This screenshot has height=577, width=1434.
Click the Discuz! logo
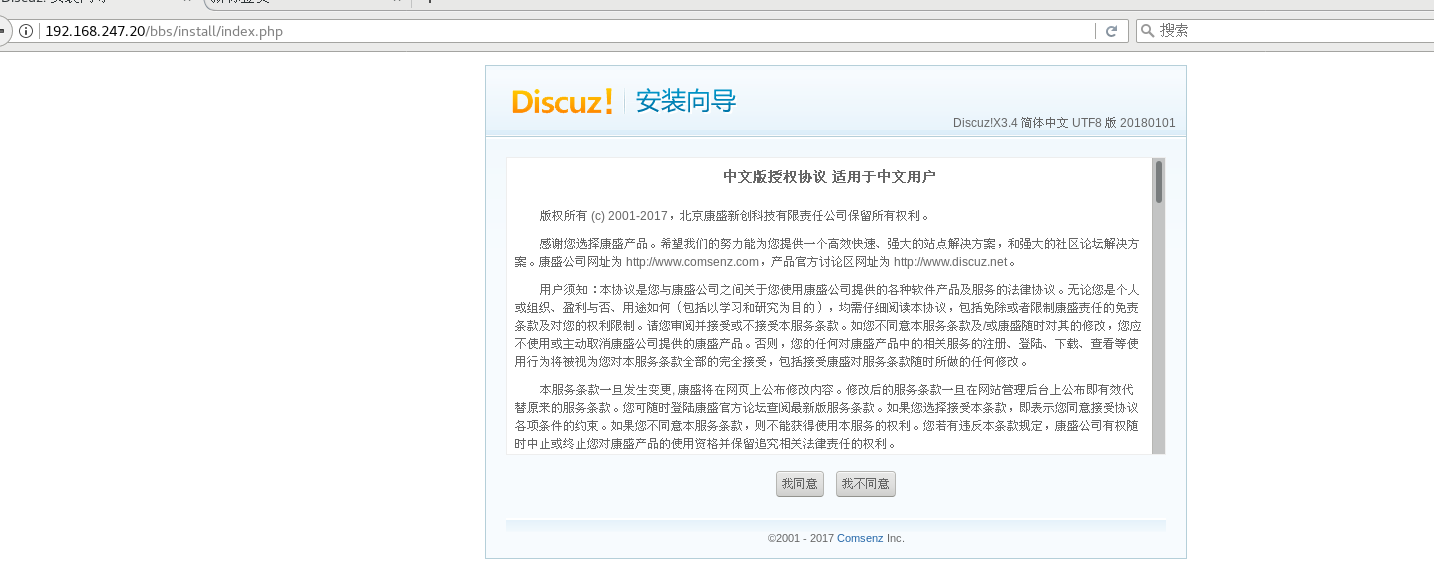click(x=562, y=101)
